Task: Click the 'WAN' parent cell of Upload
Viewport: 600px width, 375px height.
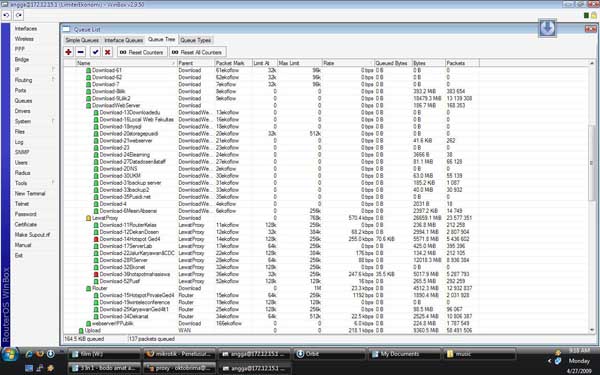Action: [185, 331]
